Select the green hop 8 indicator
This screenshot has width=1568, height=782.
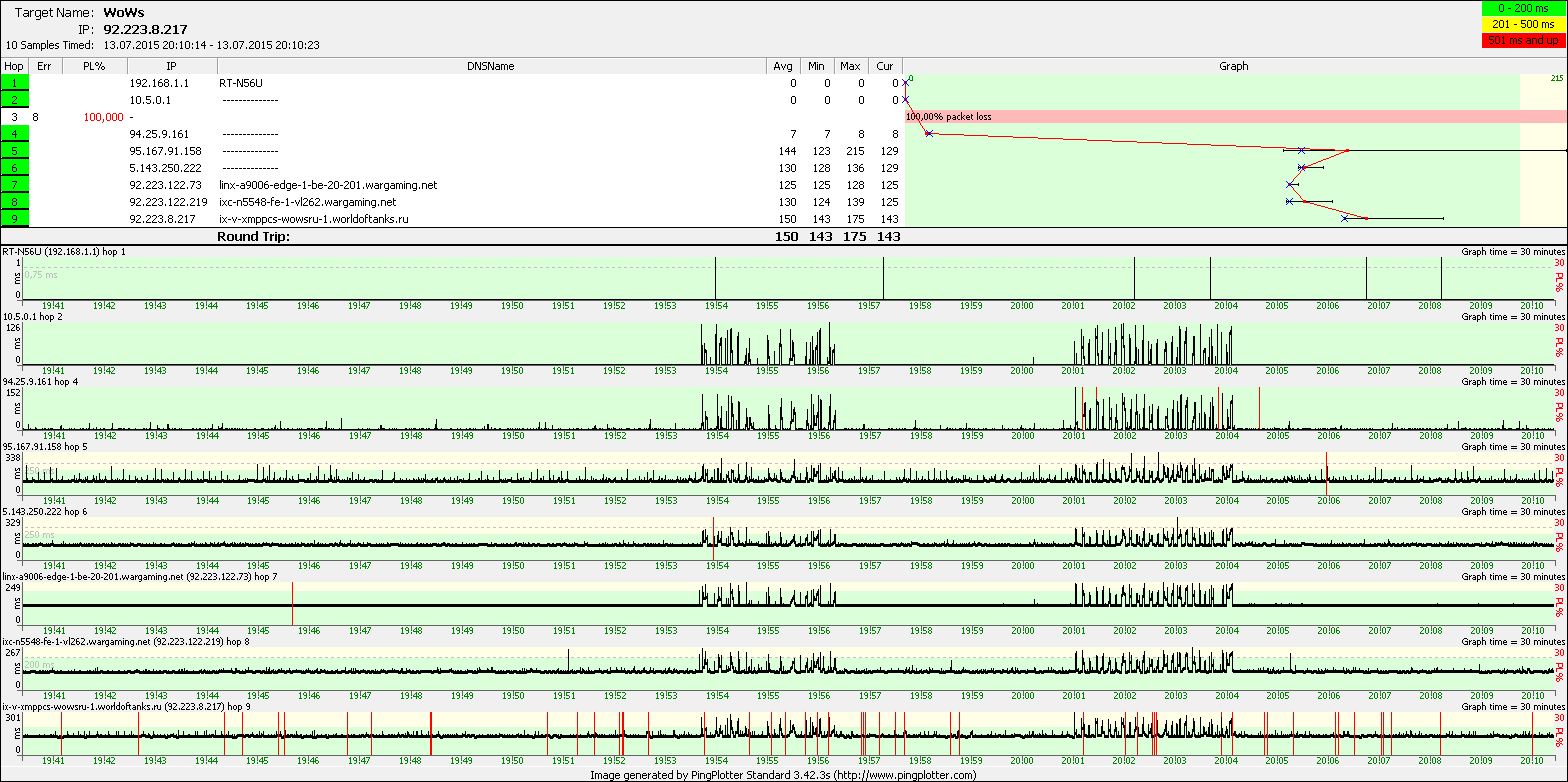pyautogui.click(x=15, y=202)
